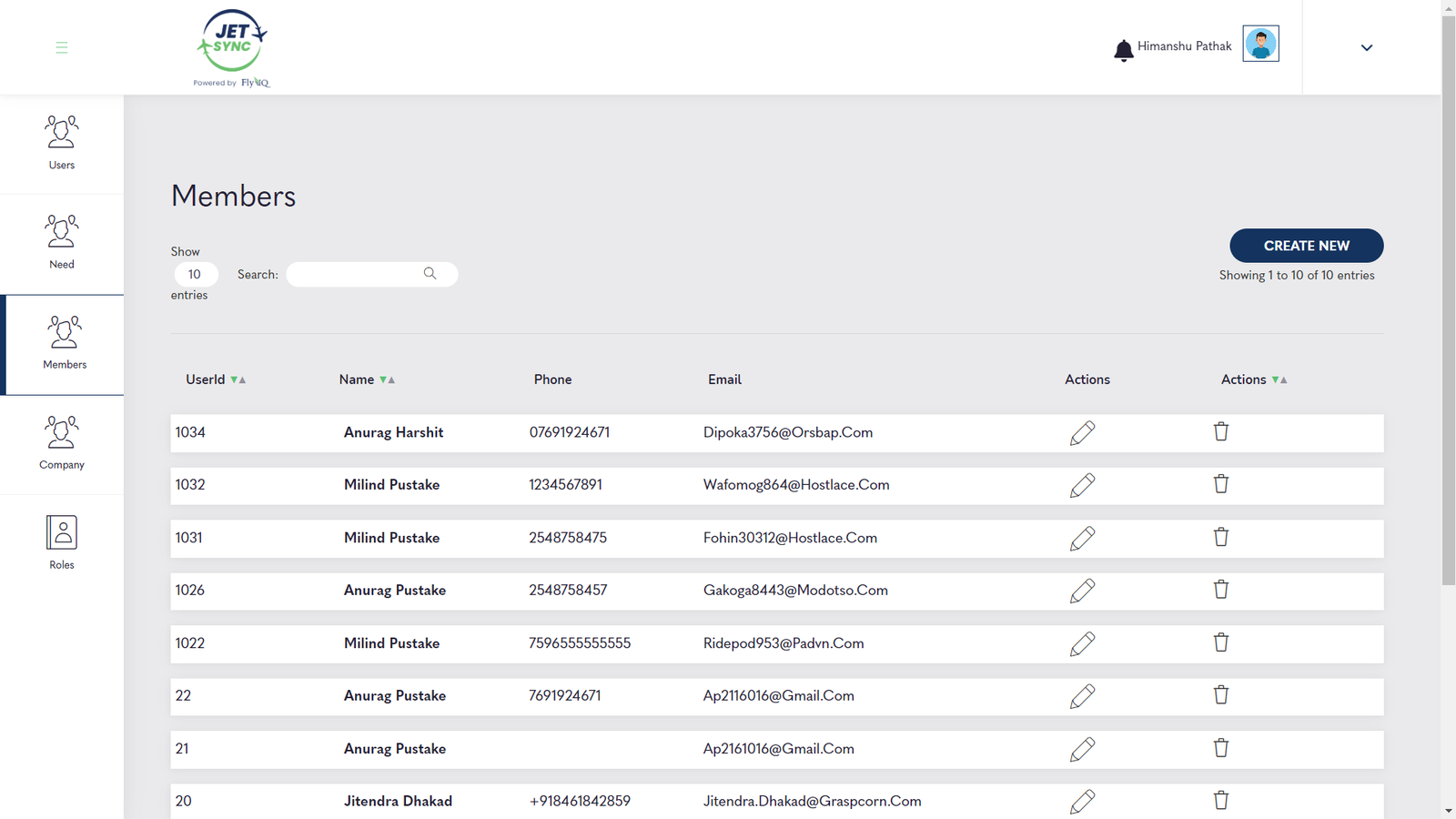Click name Jitendra Dhakad
Screen dimensions: 1456x819
(398, 802)
